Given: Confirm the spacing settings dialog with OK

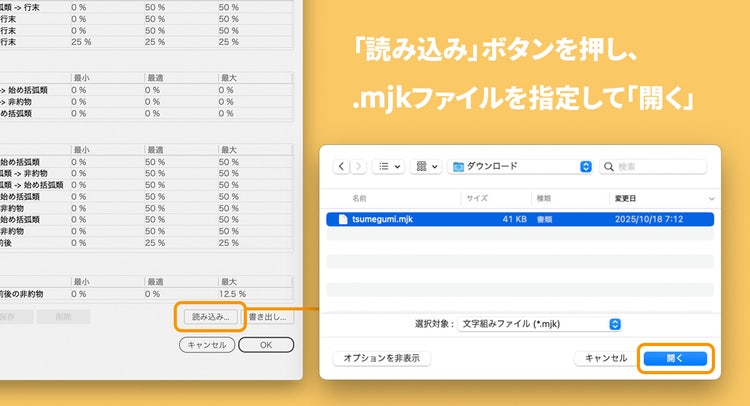Looking at the screenshot, I should click(266, 345).
